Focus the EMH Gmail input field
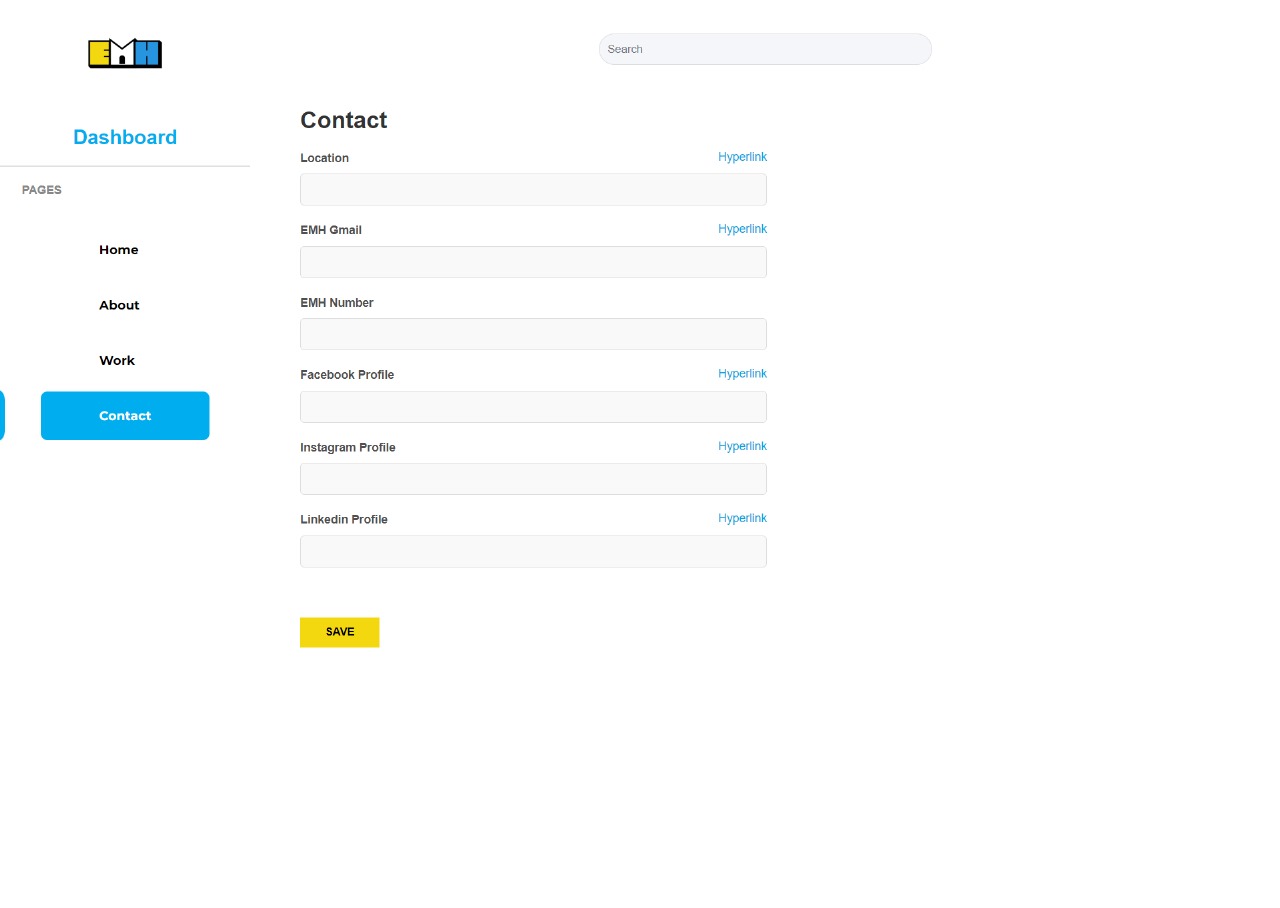Image resolution: width=1280 pixels, height=908 pixels. (x=533, y=262)
